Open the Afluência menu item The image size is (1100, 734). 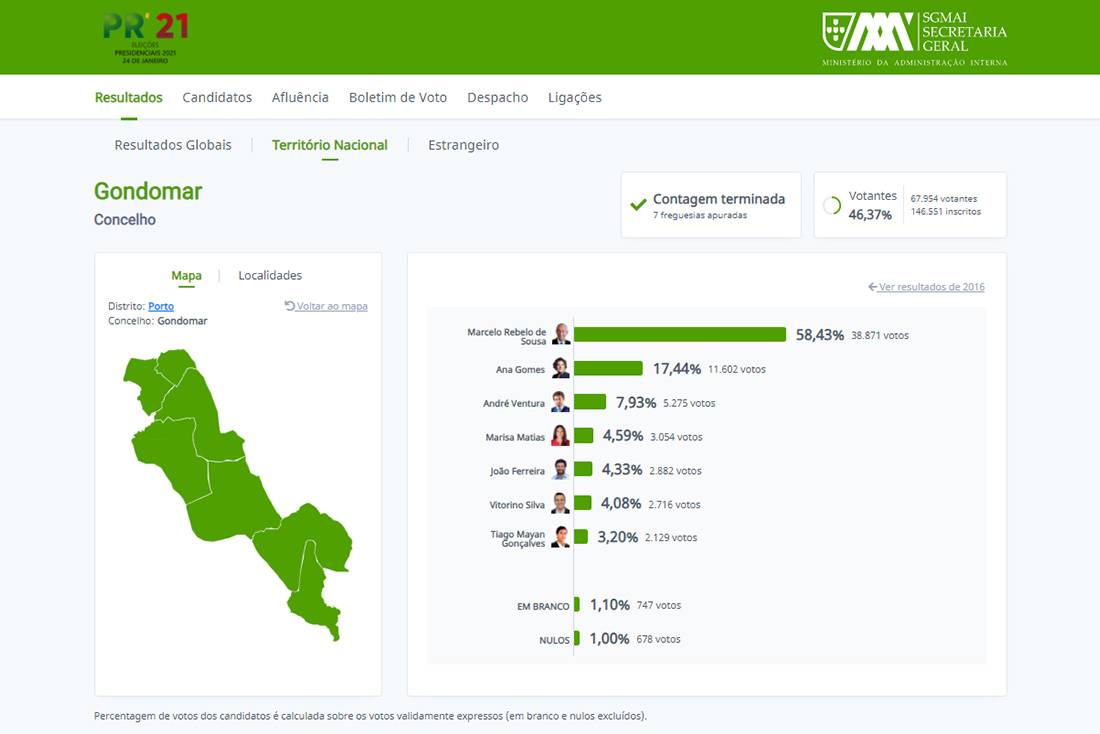point(300,98)
